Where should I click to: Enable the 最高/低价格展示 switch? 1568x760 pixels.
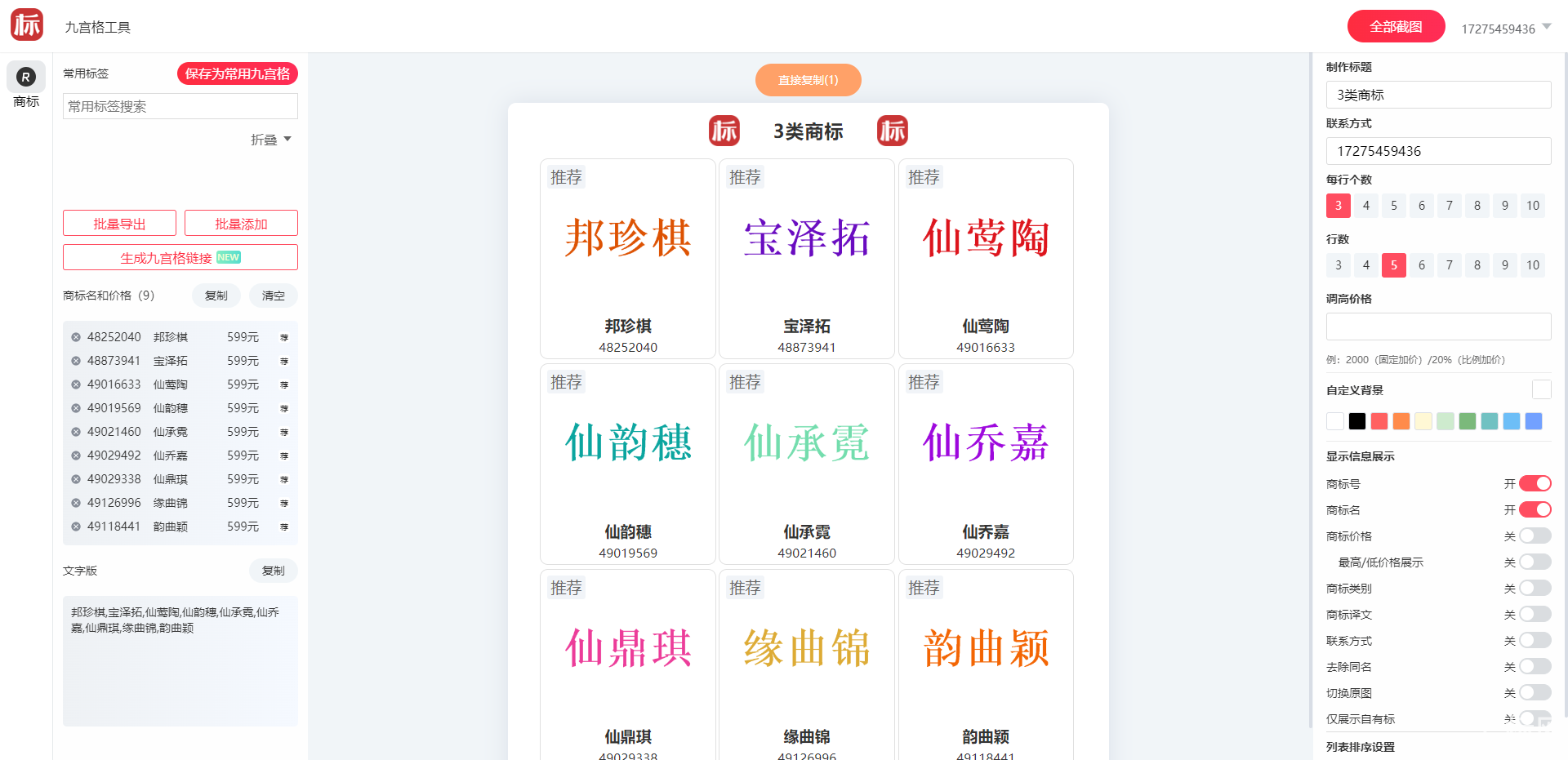[1535, 562]
